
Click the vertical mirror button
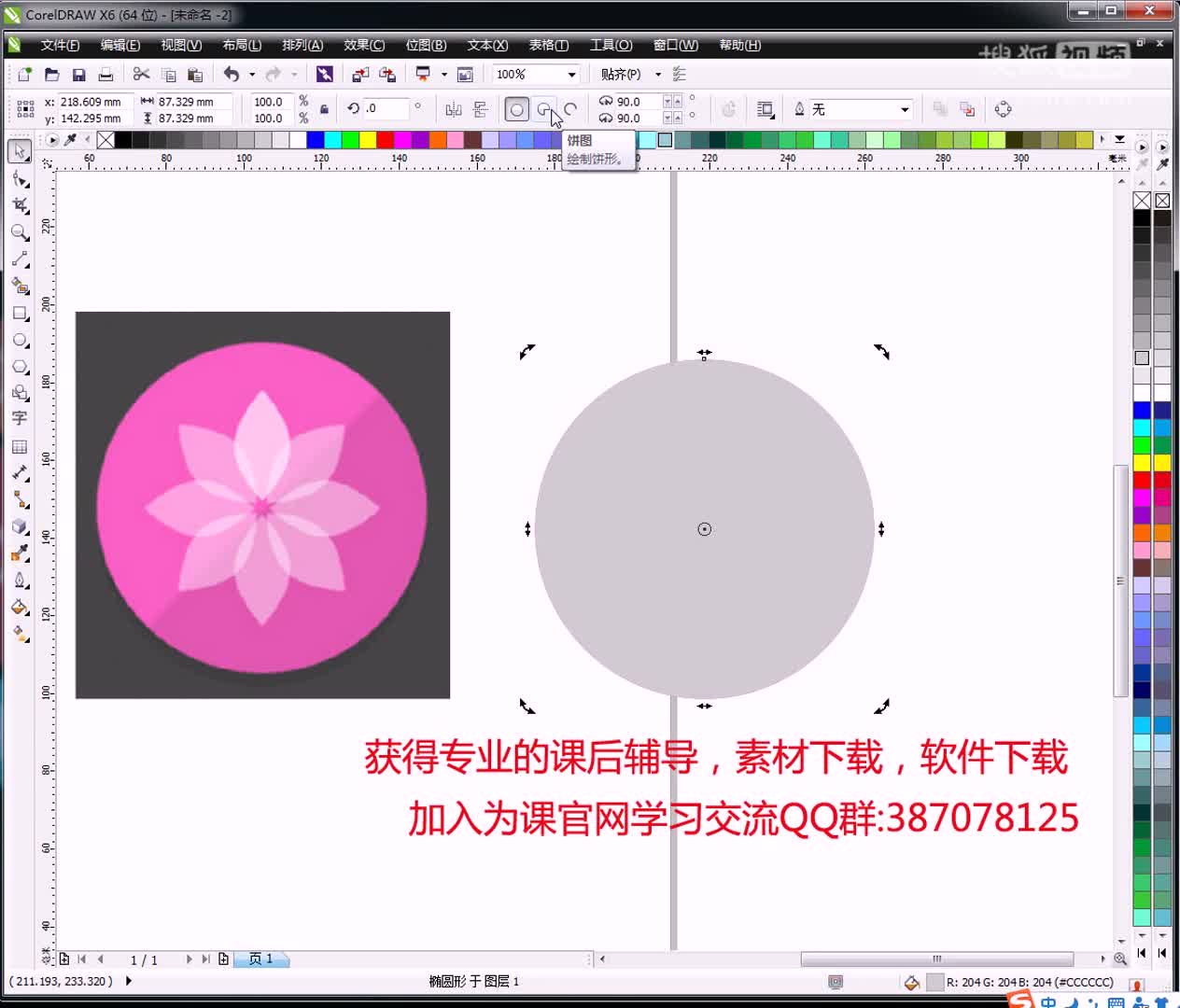click(481, 109)
